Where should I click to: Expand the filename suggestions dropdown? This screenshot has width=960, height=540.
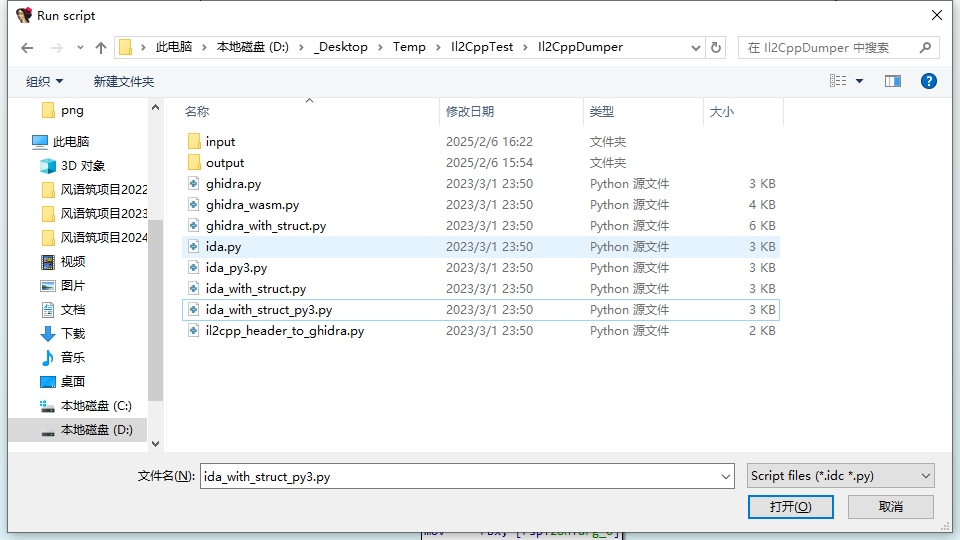click(726, 477)
